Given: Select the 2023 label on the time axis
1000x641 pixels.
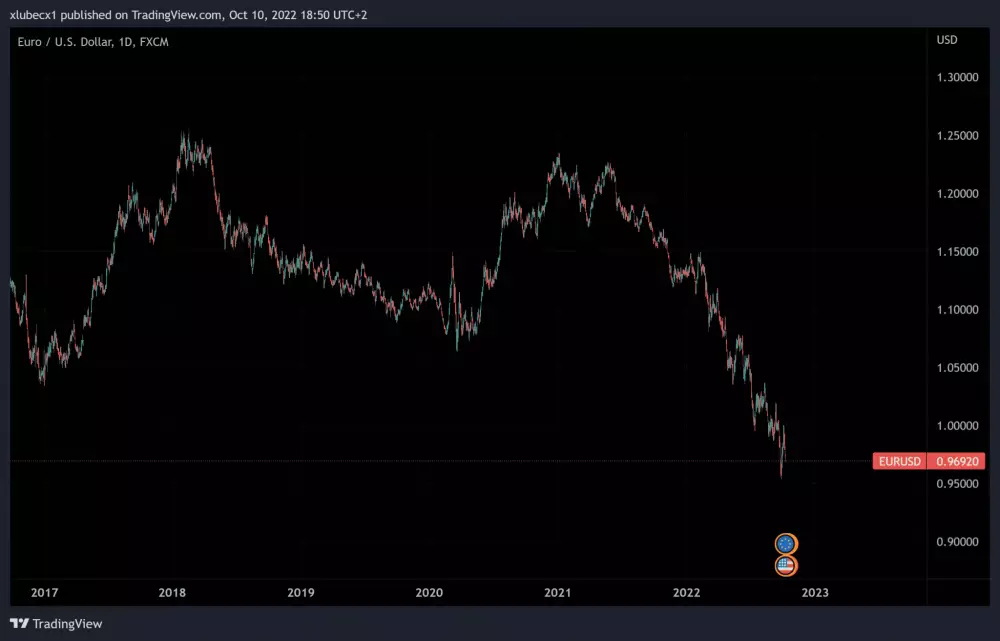Looking at the screenshot, I should (x=816, y=592).
